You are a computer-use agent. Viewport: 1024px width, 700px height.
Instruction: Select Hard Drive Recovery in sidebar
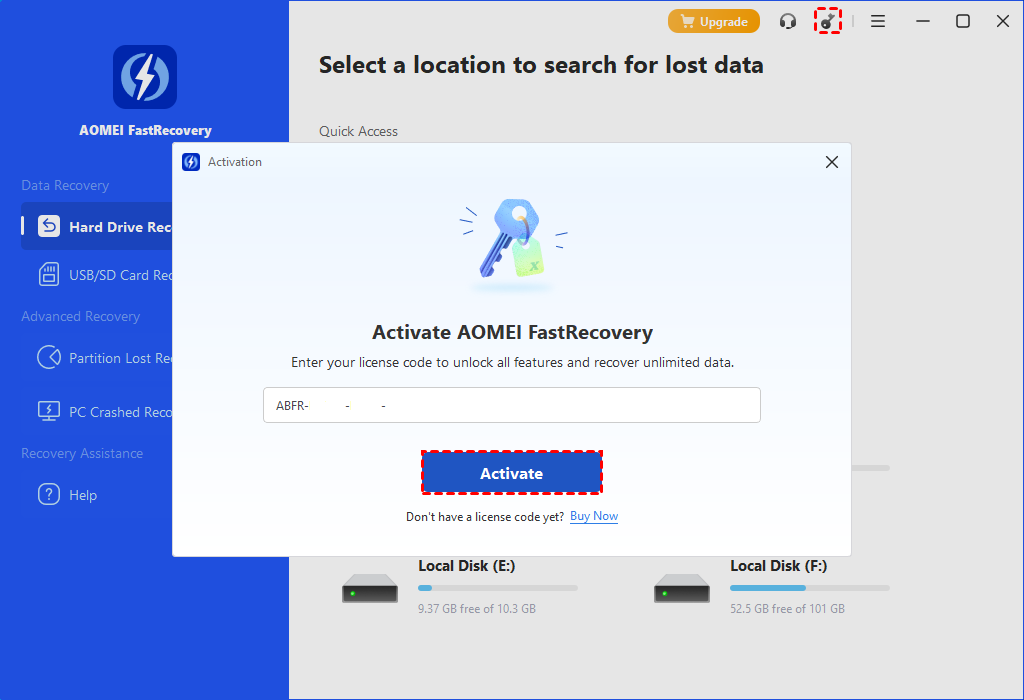tap(97, 227)
